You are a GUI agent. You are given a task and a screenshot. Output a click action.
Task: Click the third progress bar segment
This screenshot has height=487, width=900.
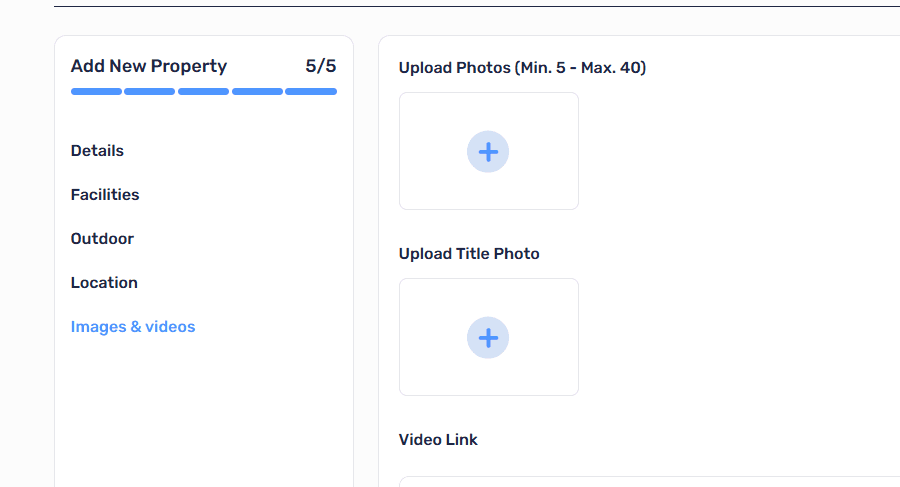[x=203, y=91]
